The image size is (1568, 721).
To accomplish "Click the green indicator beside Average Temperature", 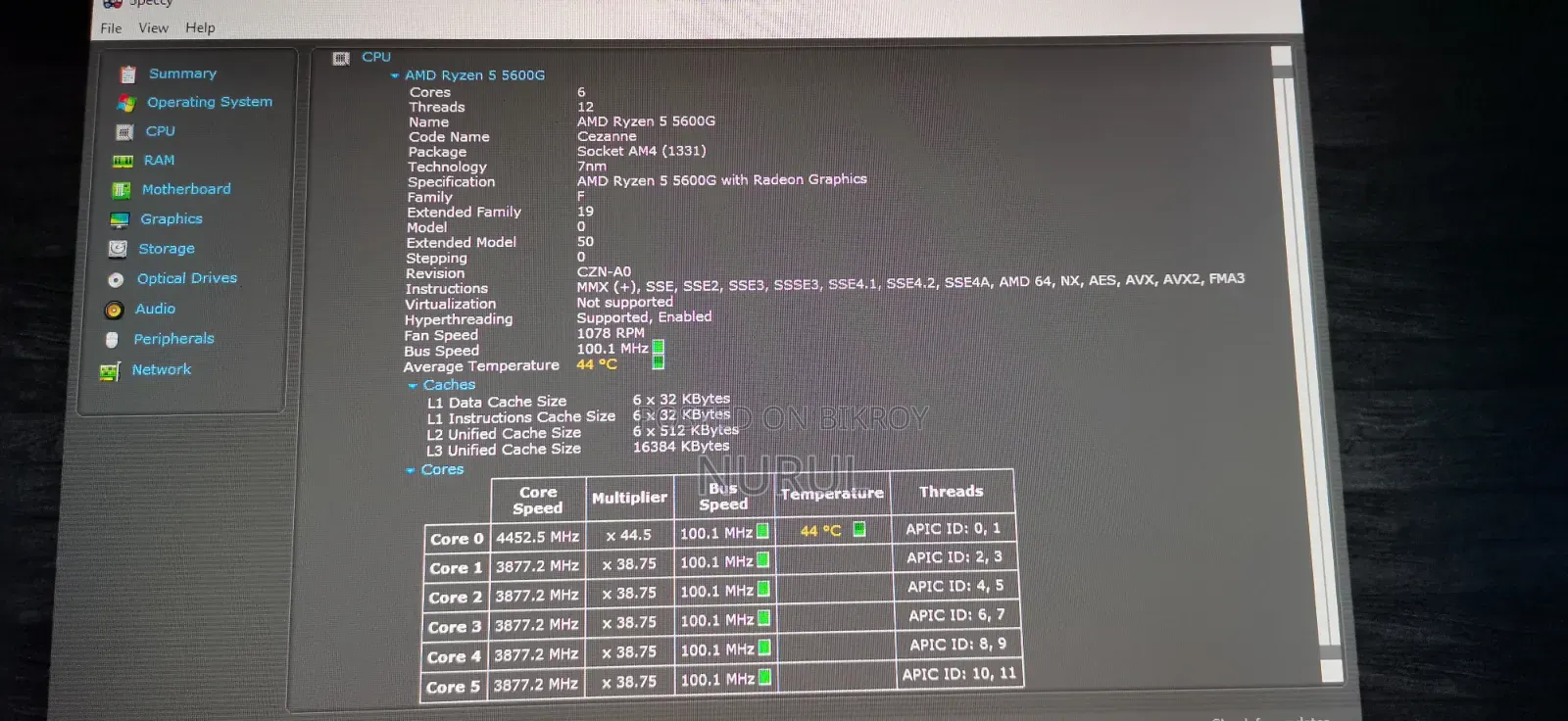I will [x=659, y=362].
